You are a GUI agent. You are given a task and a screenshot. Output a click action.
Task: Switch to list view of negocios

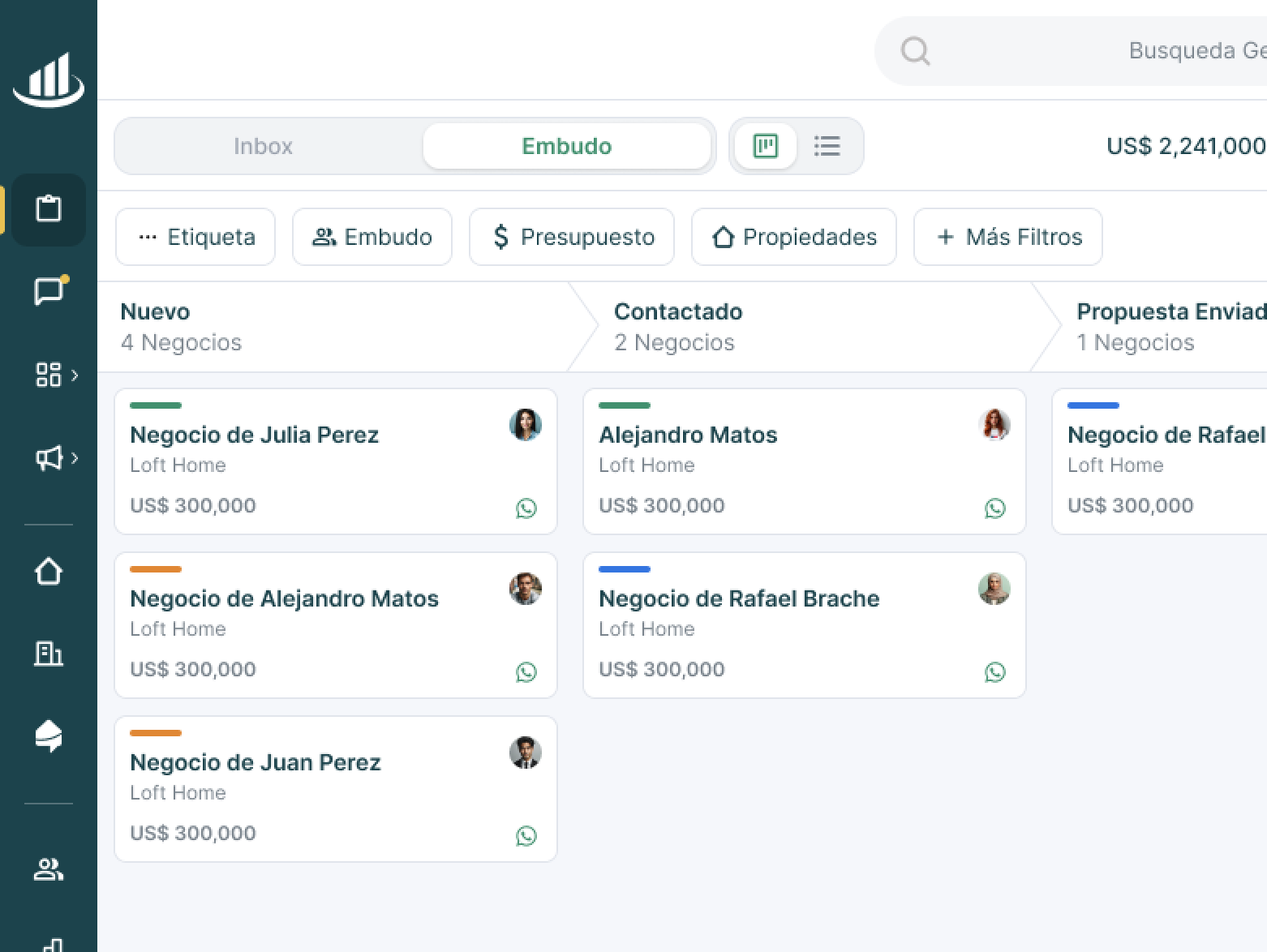click(x=827, y=146)
